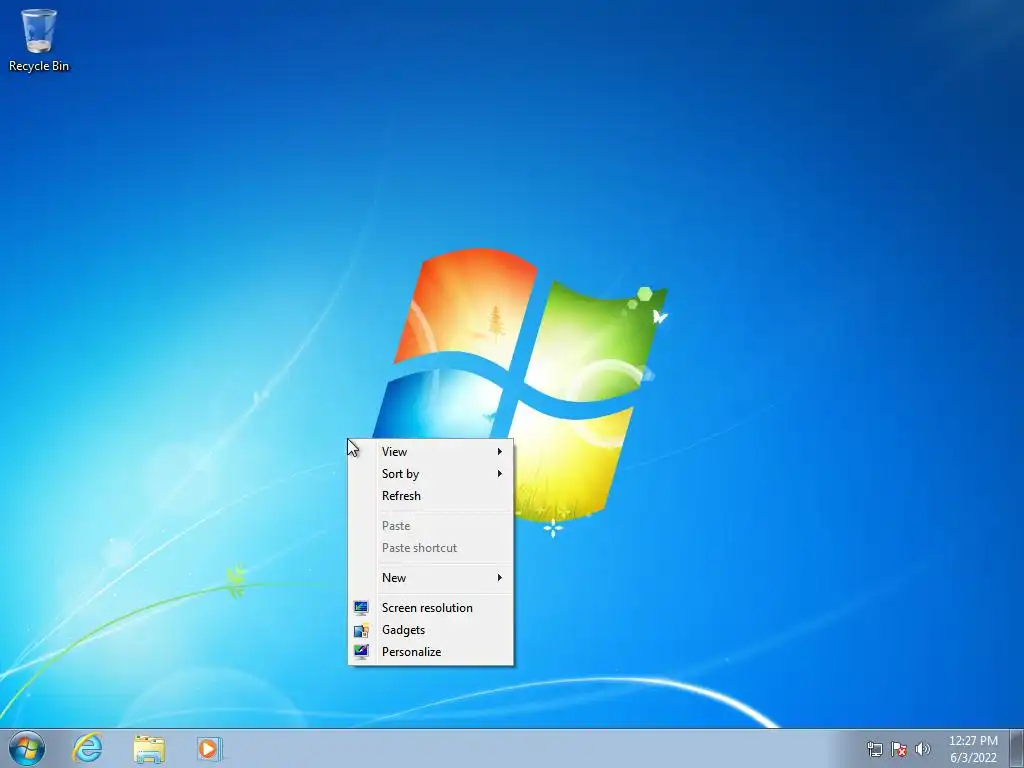This screenshot has width=1024, height=768.
Task: Click the 6/3/2022 date text
Action: [x=973, y=758]
